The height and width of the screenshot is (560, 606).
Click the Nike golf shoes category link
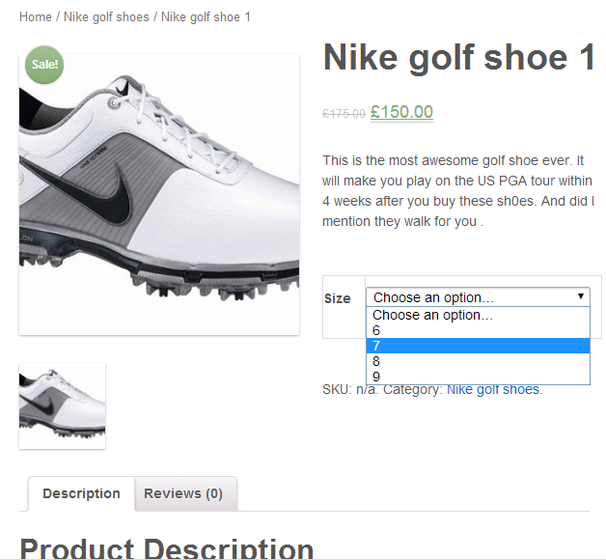[493, 389]
